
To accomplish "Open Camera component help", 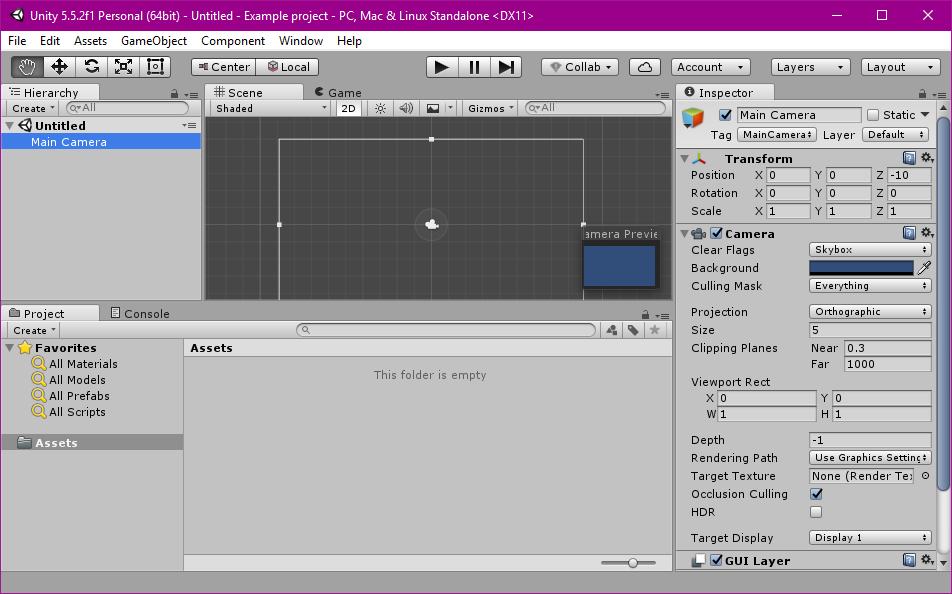I will [909, 233].
